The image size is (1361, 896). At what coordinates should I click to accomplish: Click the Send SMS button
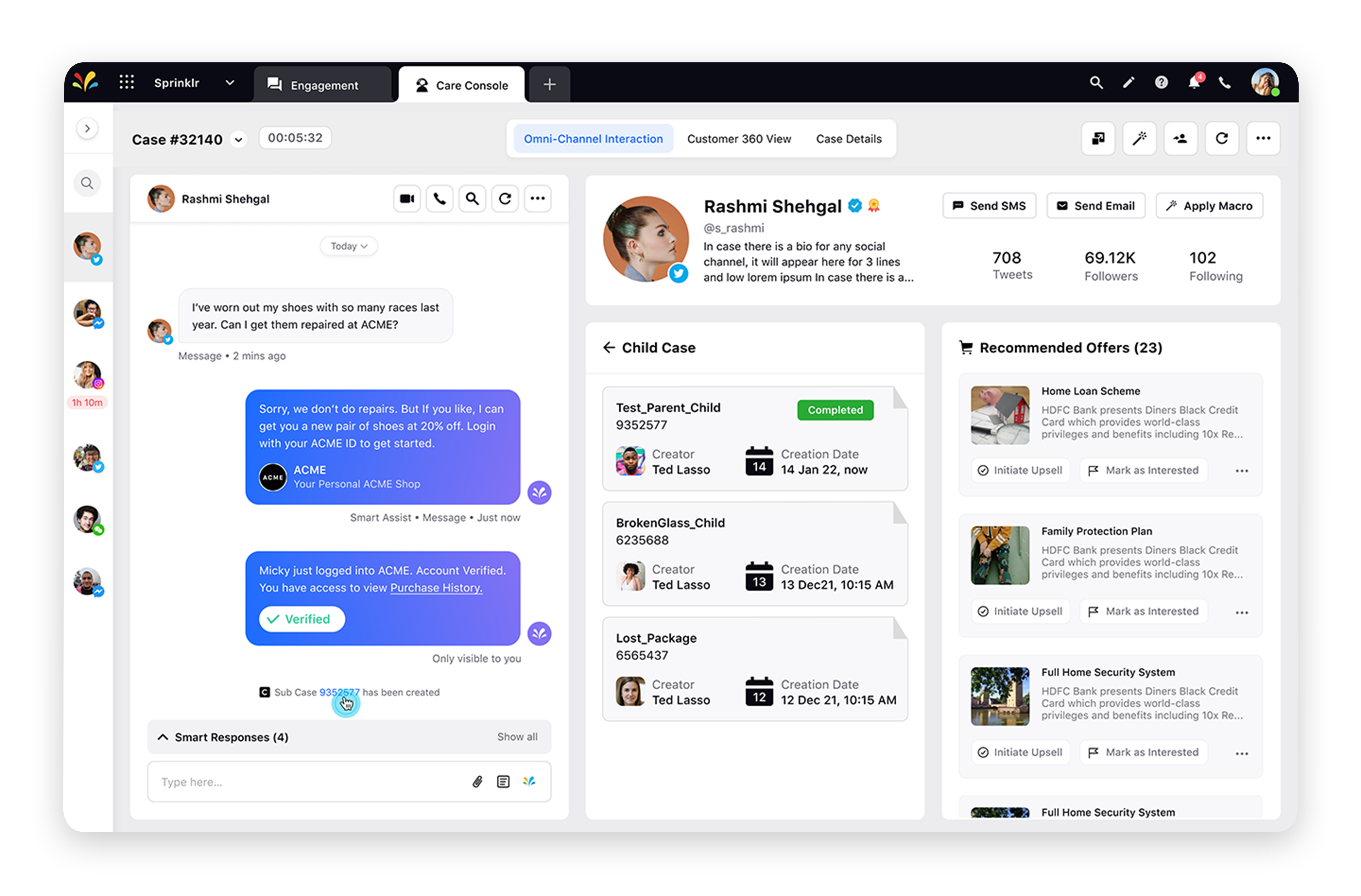pyautogui.click(x=989, y=206)
